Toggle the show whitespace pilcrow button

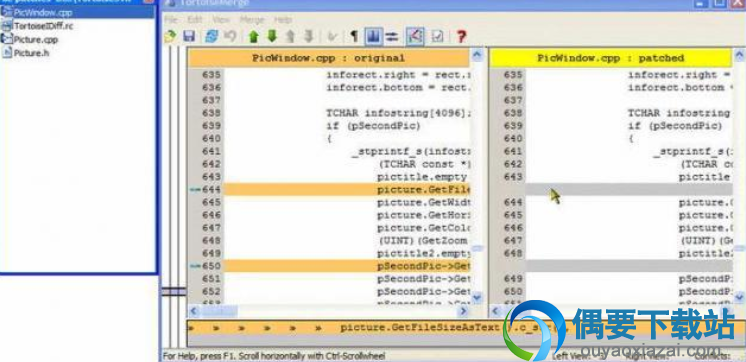pos(354,36)
